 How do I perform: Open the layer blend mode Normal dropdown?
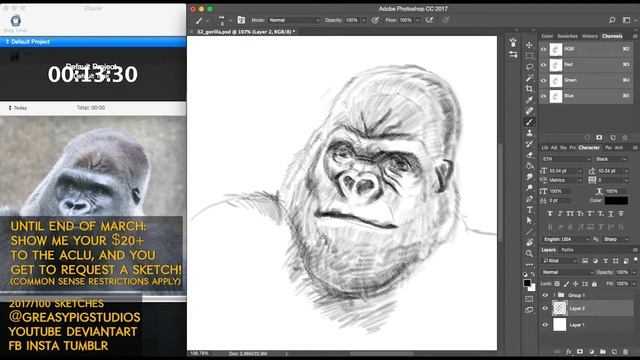(567, 272)
